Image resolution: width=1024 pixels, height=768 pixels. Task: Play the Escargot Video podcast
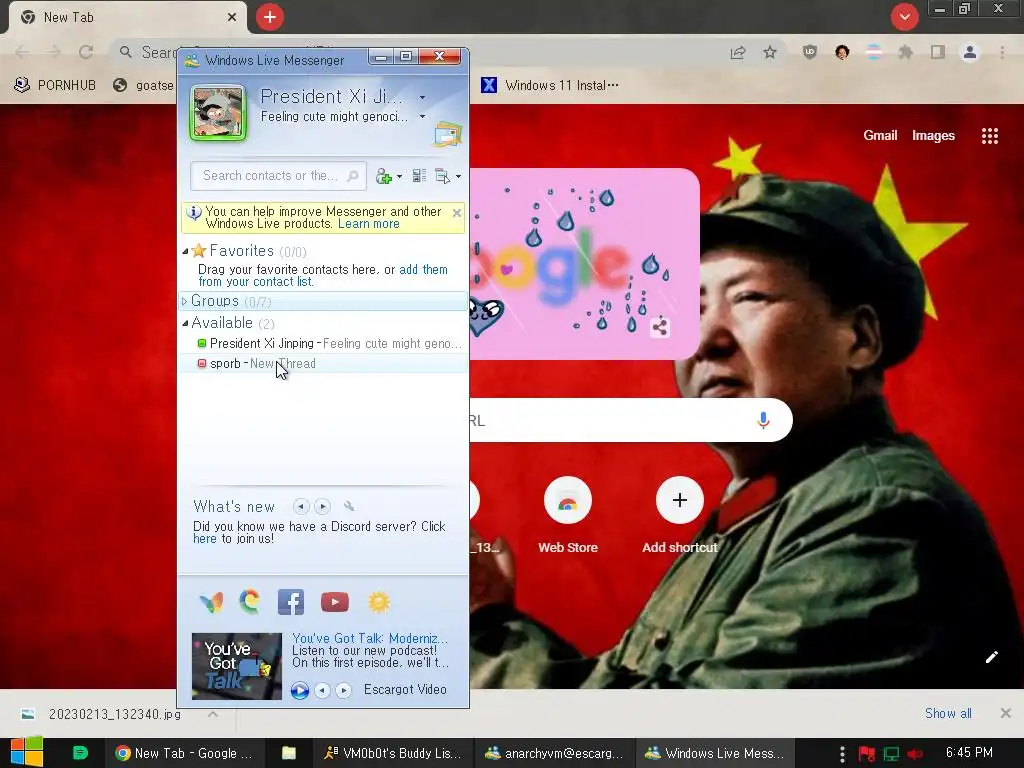pyautogui.click(x=300, y=690)
